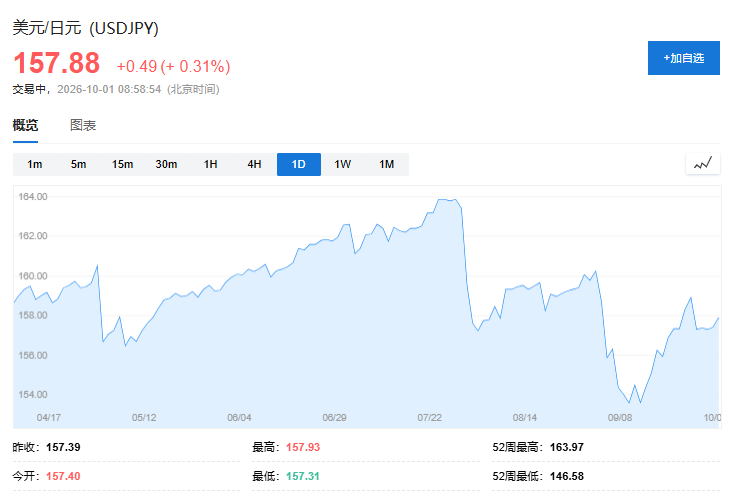Select the 5m timeframe
Viewport: 739px width, 501px height.
pos(79,164)
